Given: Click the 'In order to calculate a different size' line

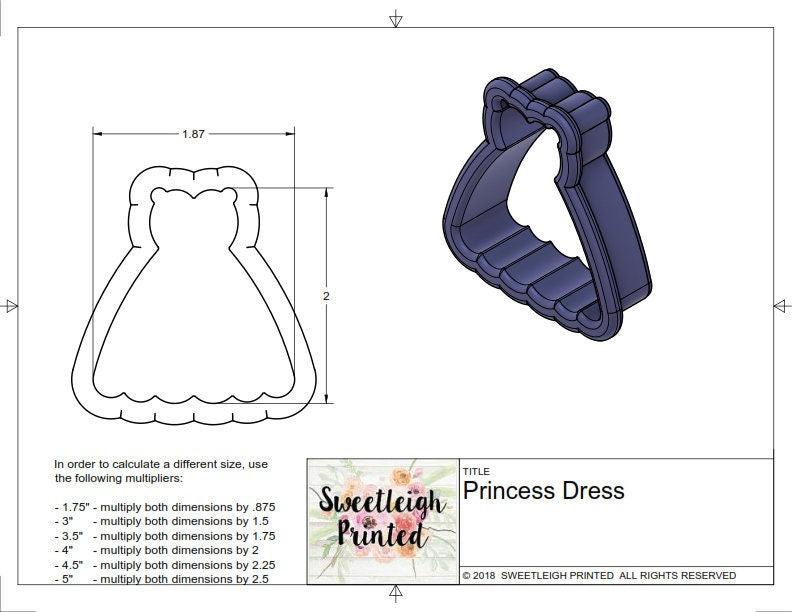Looking at the screenshot, I should 161,464.
